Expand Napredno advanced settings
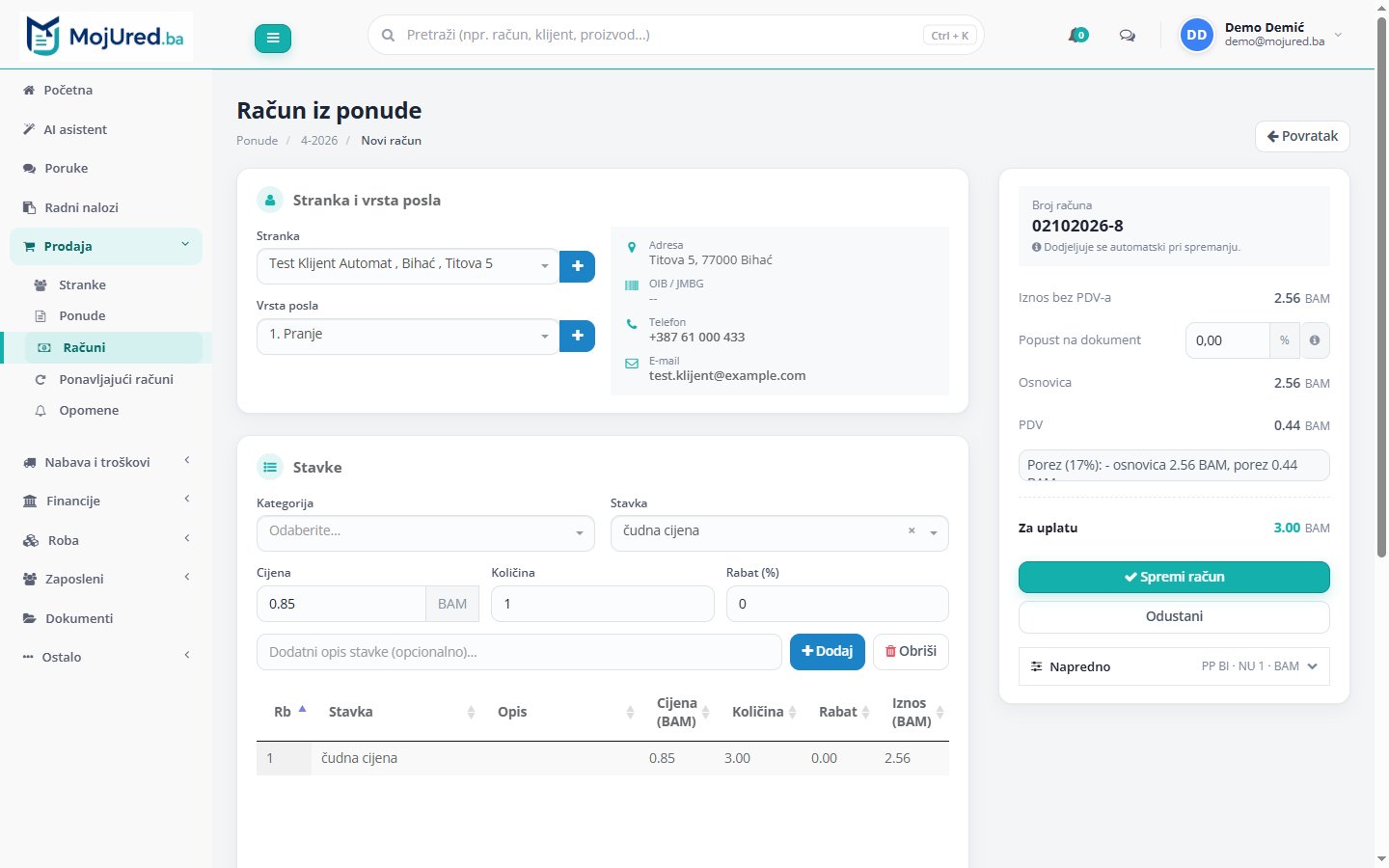1389x868 pixels. click(x=1174, y=666)
